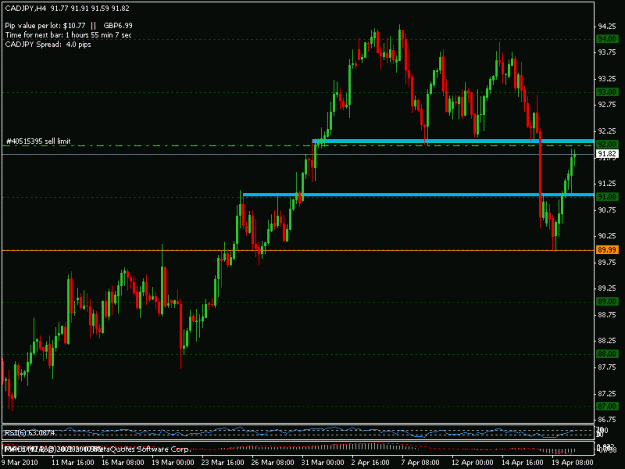Click the '23 Mar 16:00' time label
The width and height of the screenshot is (625, 469).
tap(222, 462)
